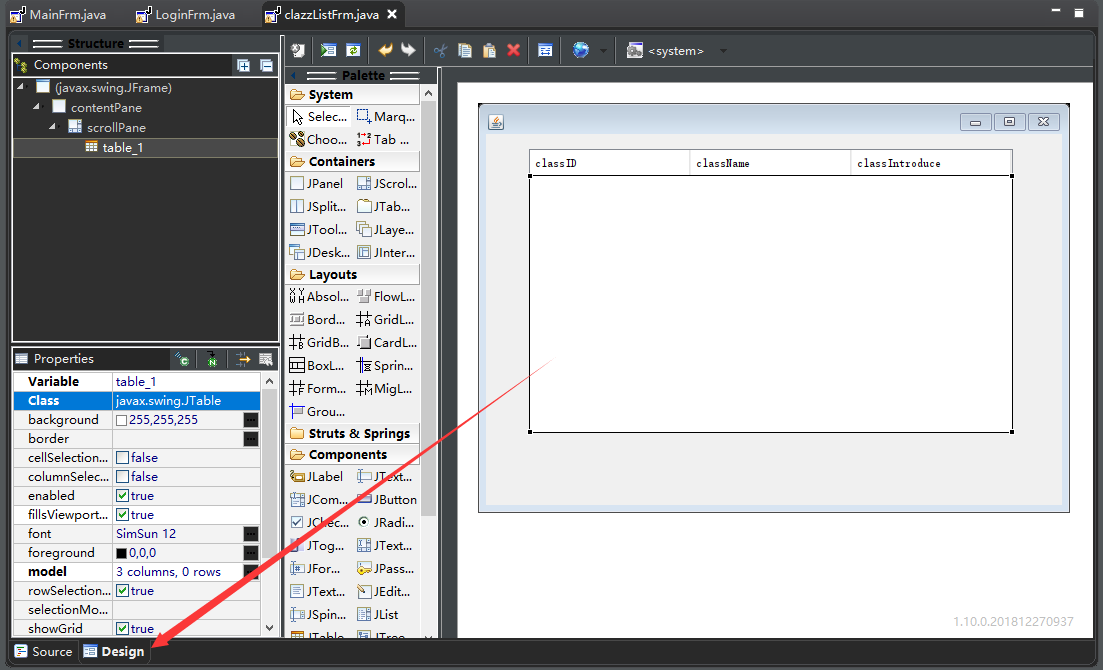Pick JToolBar from the palette
This screenshot has height=670, width=1103.
[319, 229]
